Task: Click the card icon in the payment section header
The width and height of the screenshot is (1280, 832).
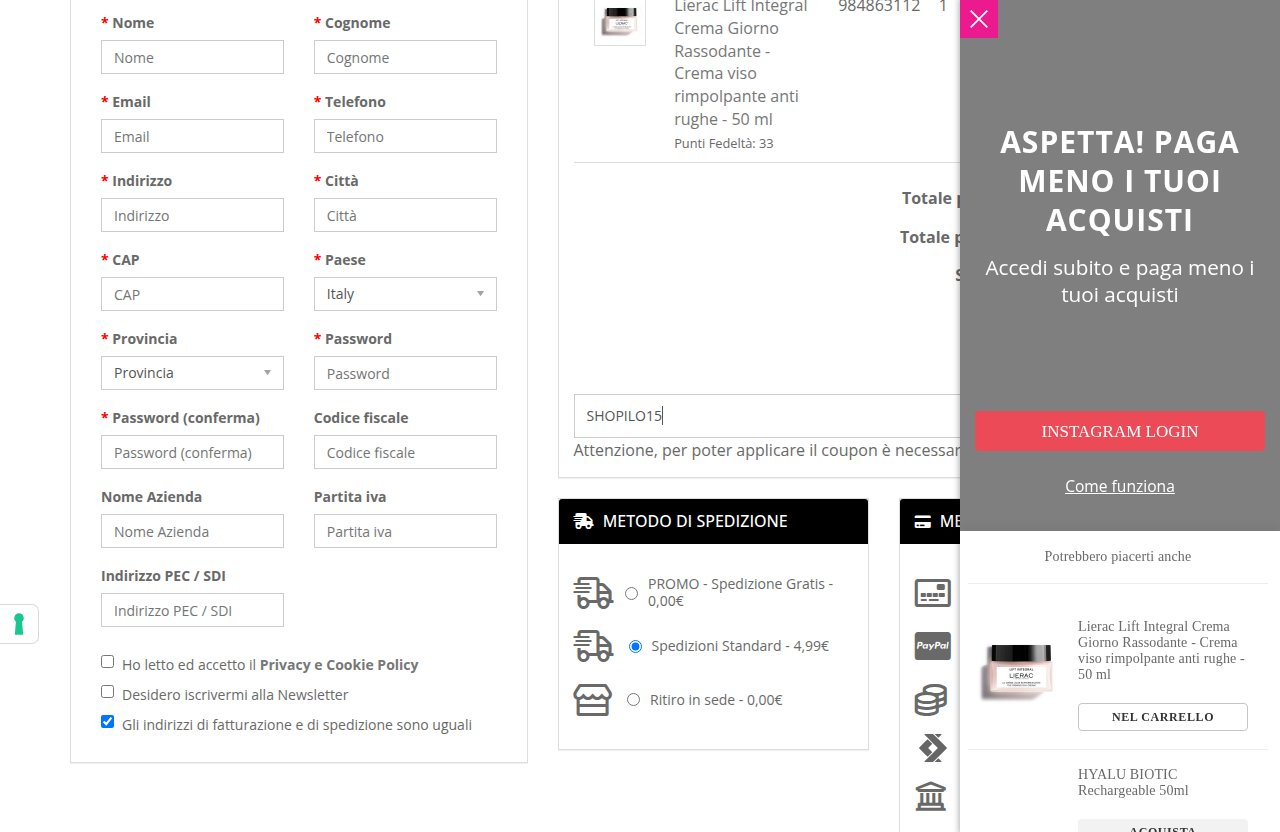Action: click(x=922, y=521)
